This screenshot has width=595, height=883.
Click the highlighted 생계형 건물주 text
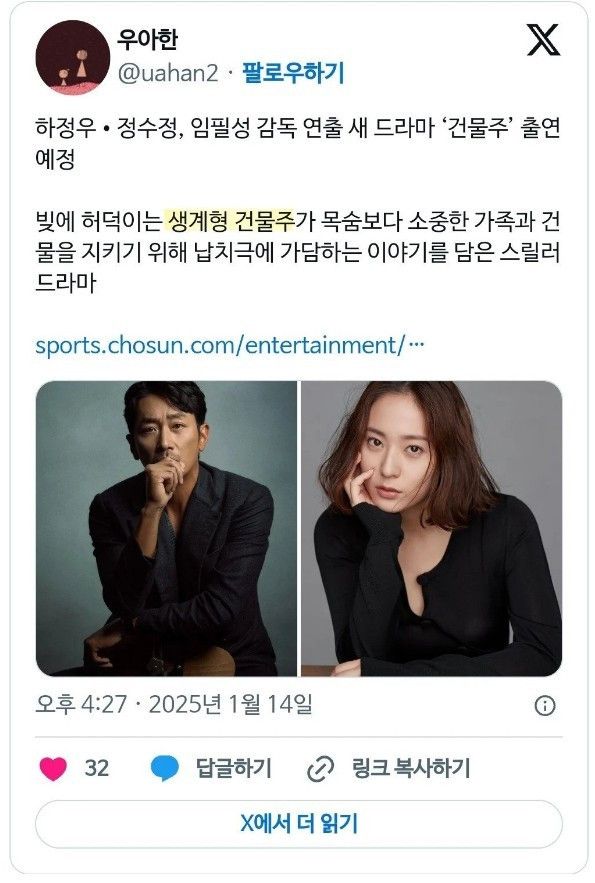230,221
